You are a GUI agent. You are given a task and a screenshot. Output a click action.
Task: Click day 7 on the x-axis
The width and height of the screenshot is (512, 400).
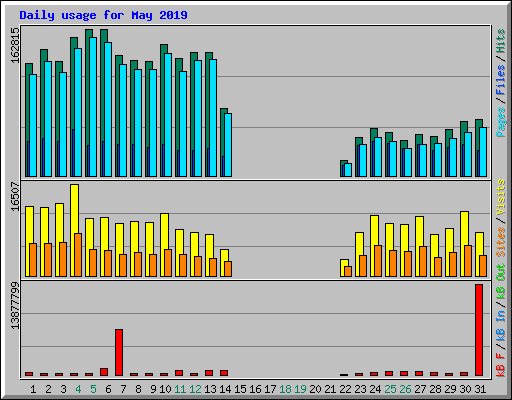pyautogui.click(x=123, y=389)
